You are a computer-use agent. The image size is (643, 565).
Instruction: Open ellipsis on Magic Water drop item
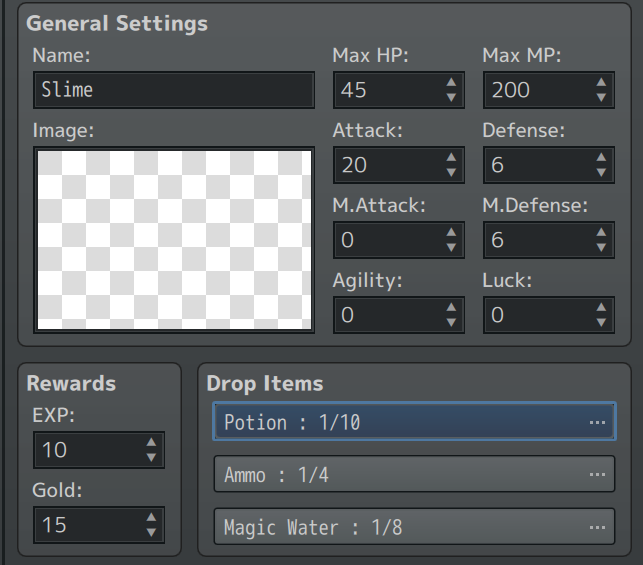tap(597, 528)
